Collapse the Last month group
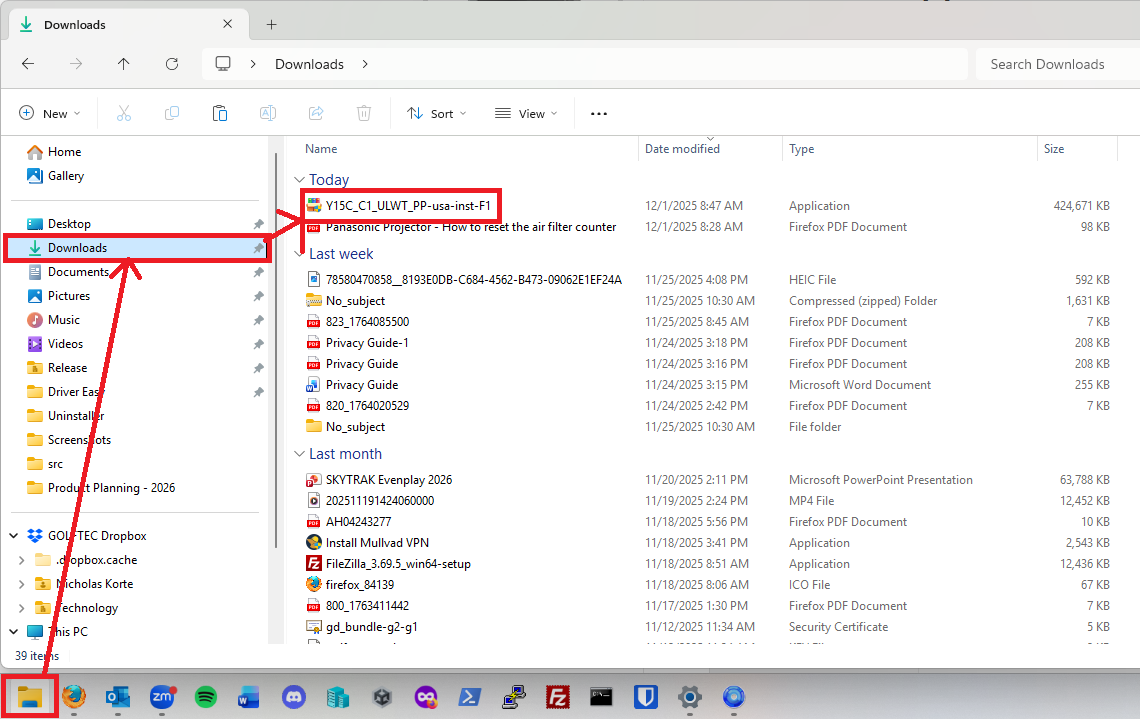This screenshot has height=719, width=1140. pyautogui.click(x=300, y=454)
